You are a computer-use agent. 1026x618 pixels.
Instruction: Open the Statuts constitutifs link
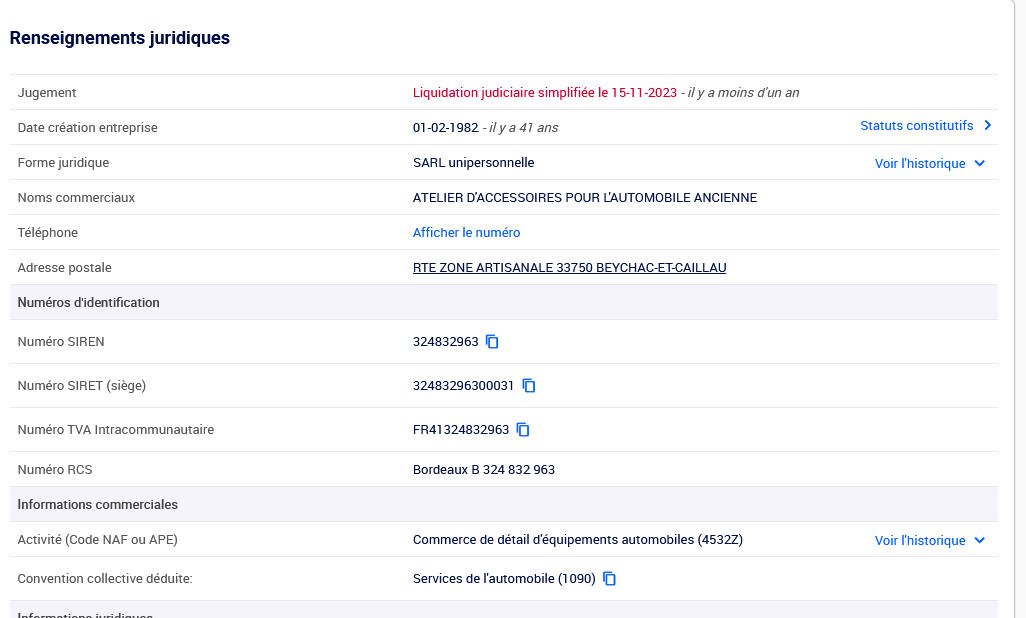point(916,126)
